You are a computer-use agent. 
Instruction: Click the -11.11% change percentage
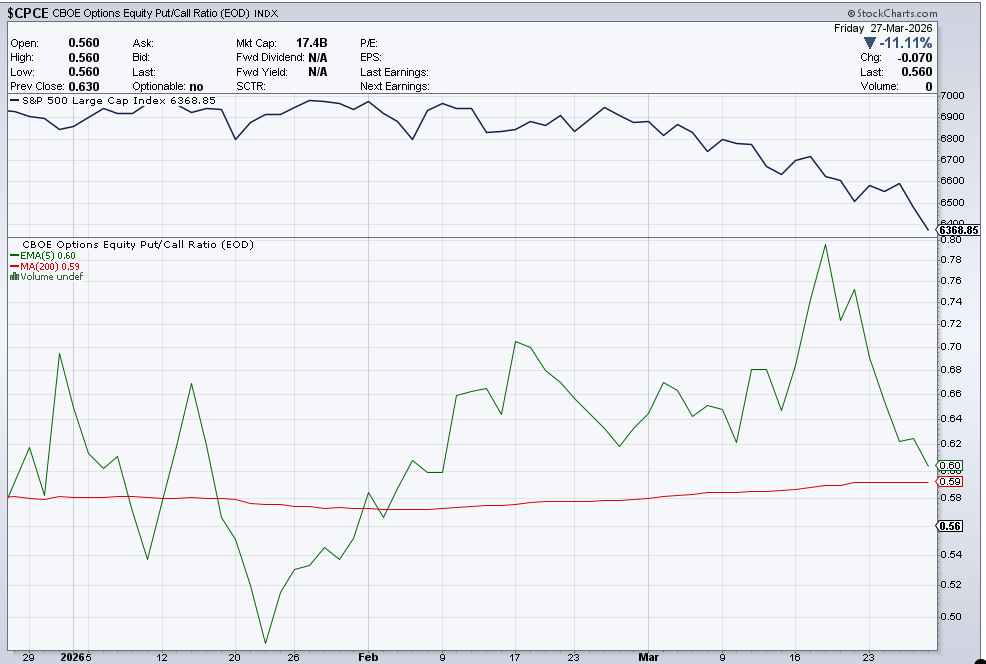906,43
